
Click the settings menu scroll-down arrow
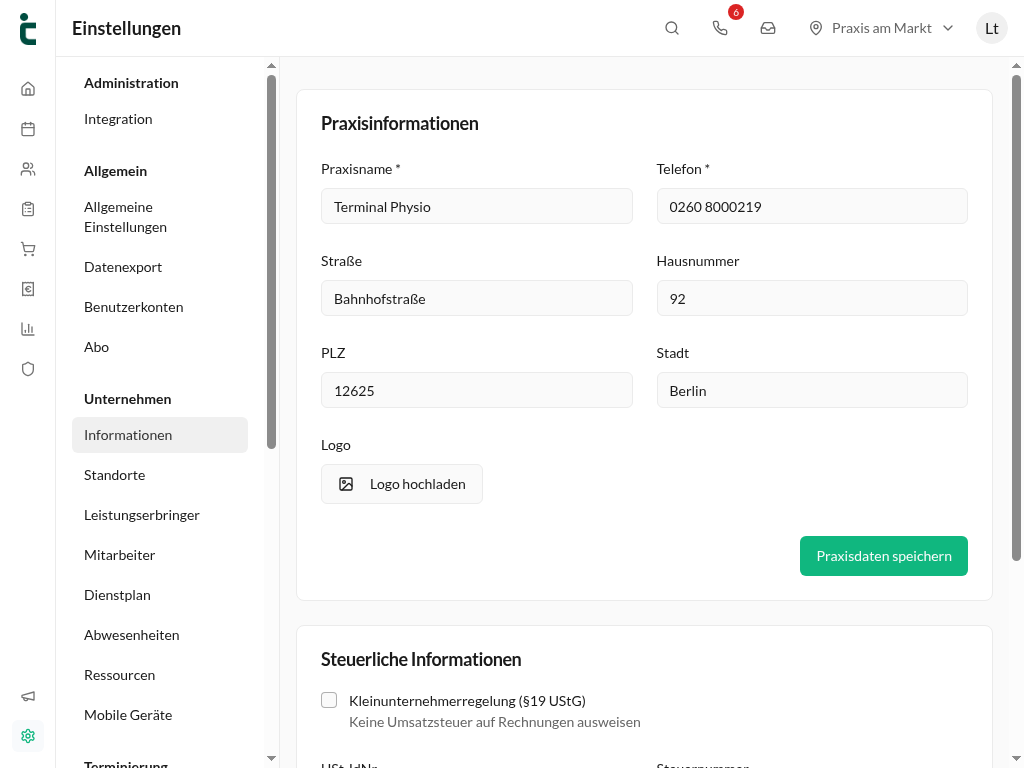[x=272, y=758]
